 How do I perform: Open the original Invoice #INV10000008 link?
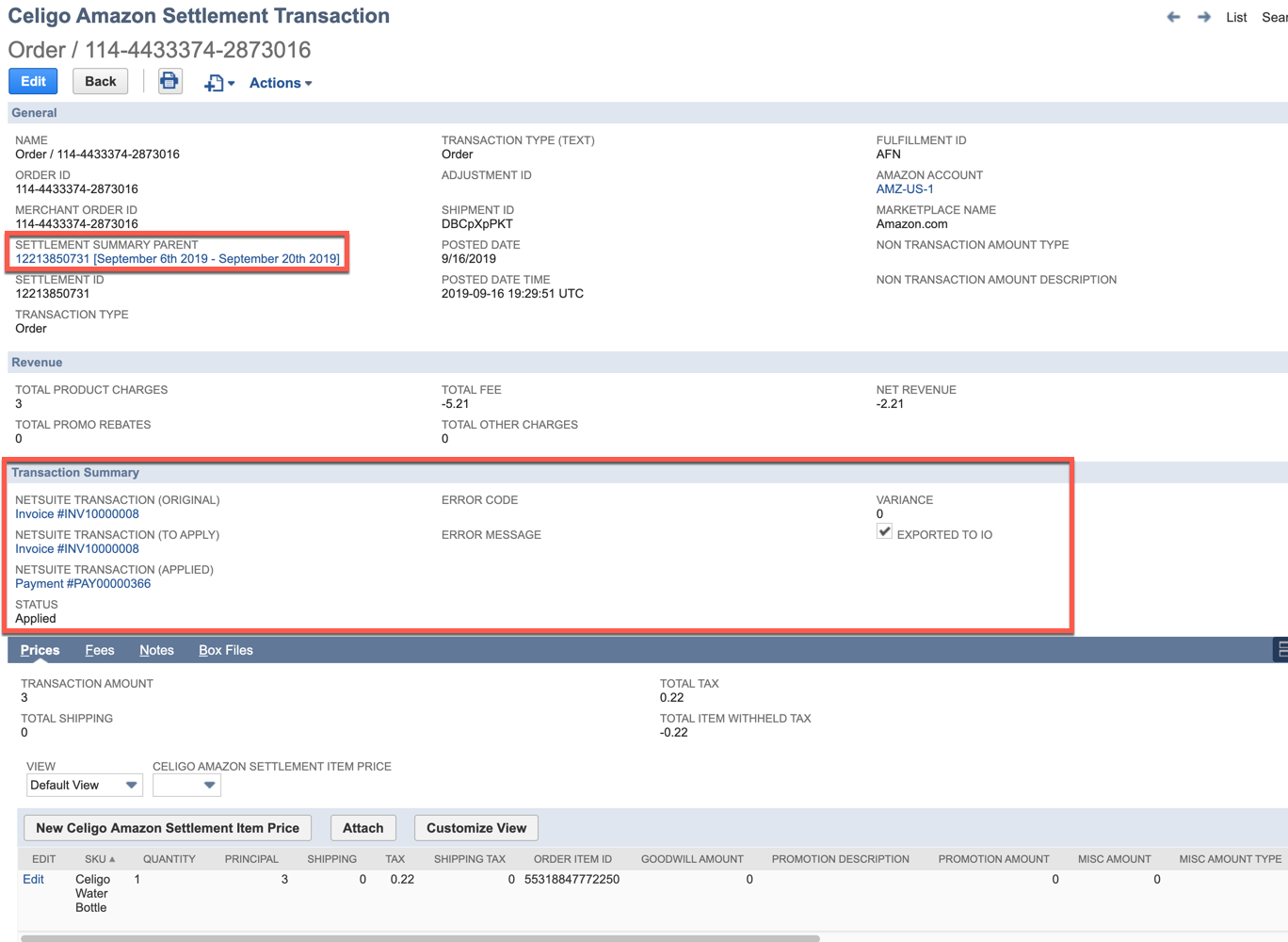(77, 514)
